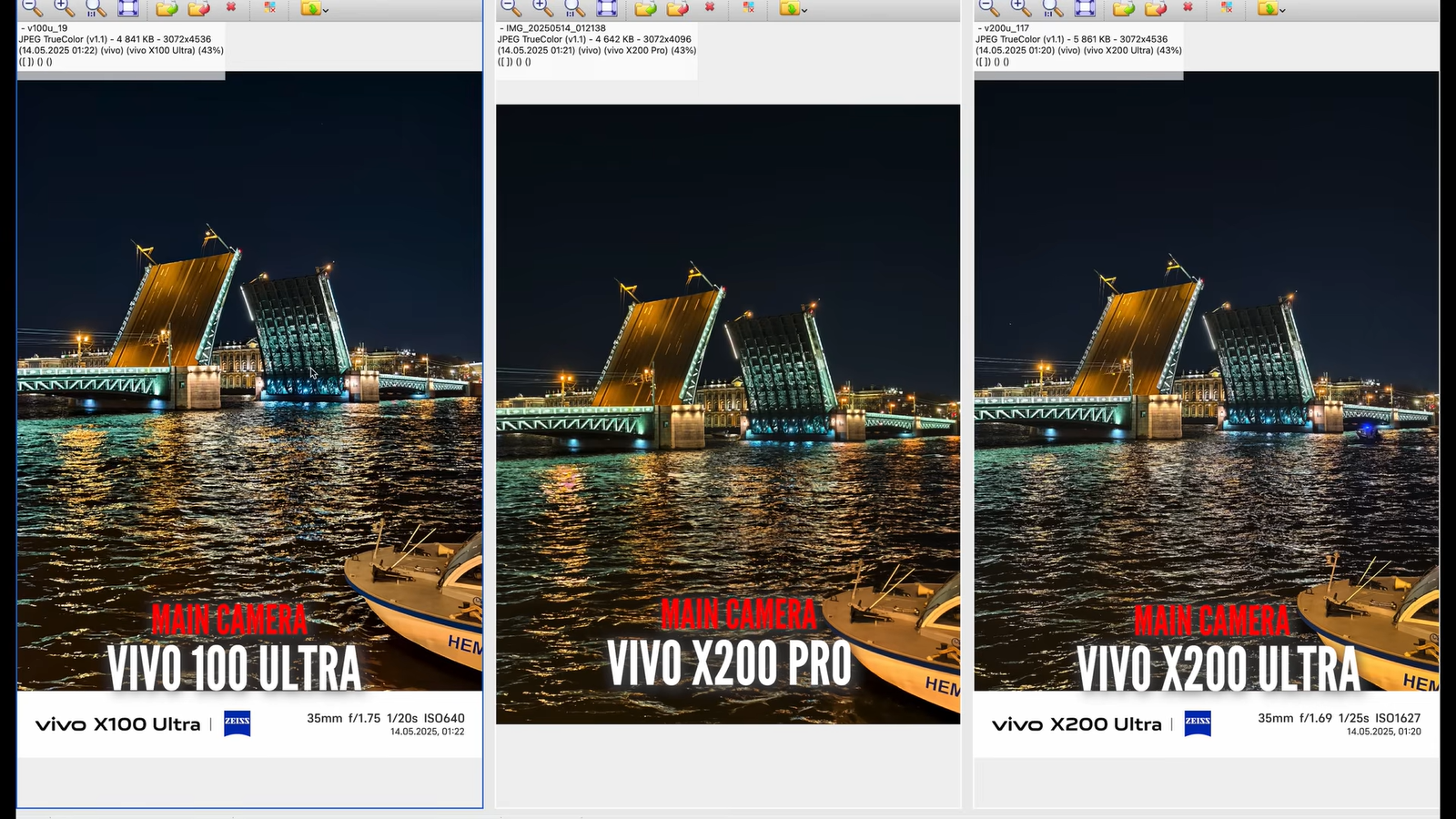Zoom in on the middle X200 Pro pane
The image size is (1456, 819).
coord(542,7)
